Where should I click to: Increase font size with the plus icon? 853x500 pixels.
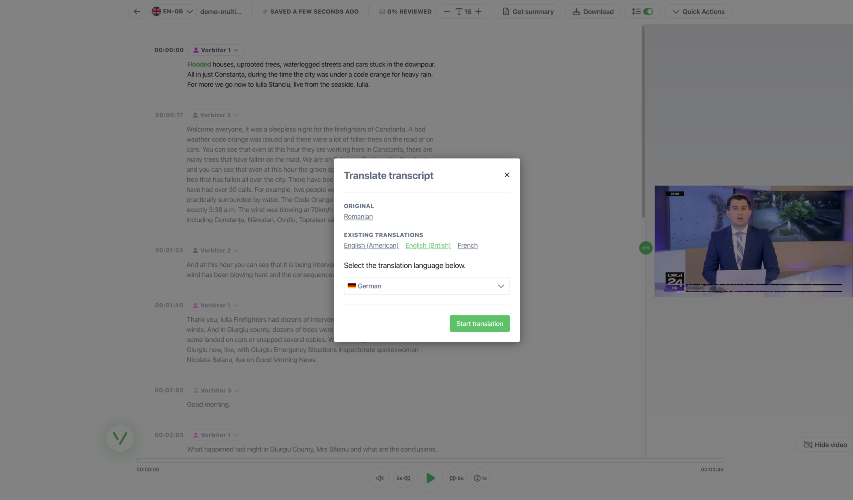click(x=478, y=11)
